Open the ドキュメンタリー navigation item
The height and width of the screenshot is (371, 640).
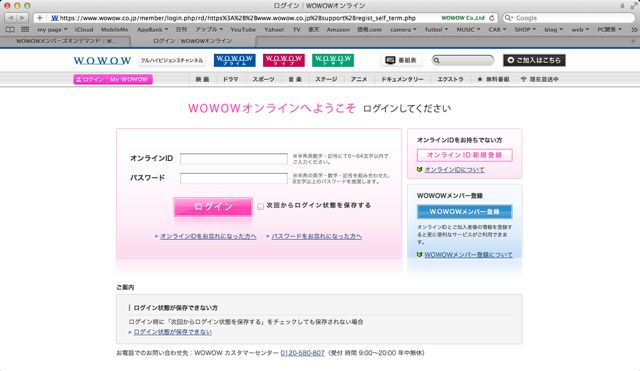(402, 79)
